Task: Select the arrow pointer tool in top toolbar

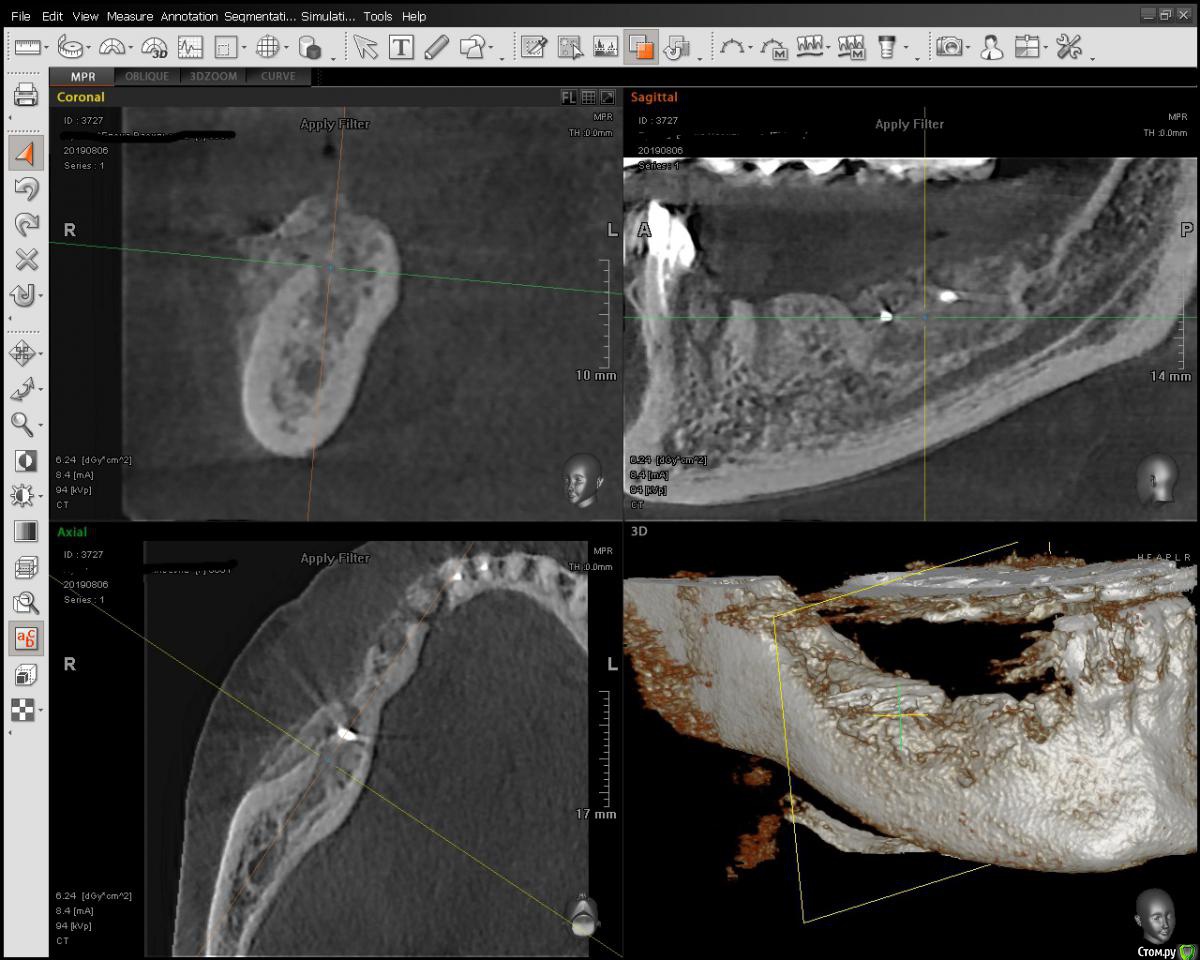Action: (x=365, y=47)
